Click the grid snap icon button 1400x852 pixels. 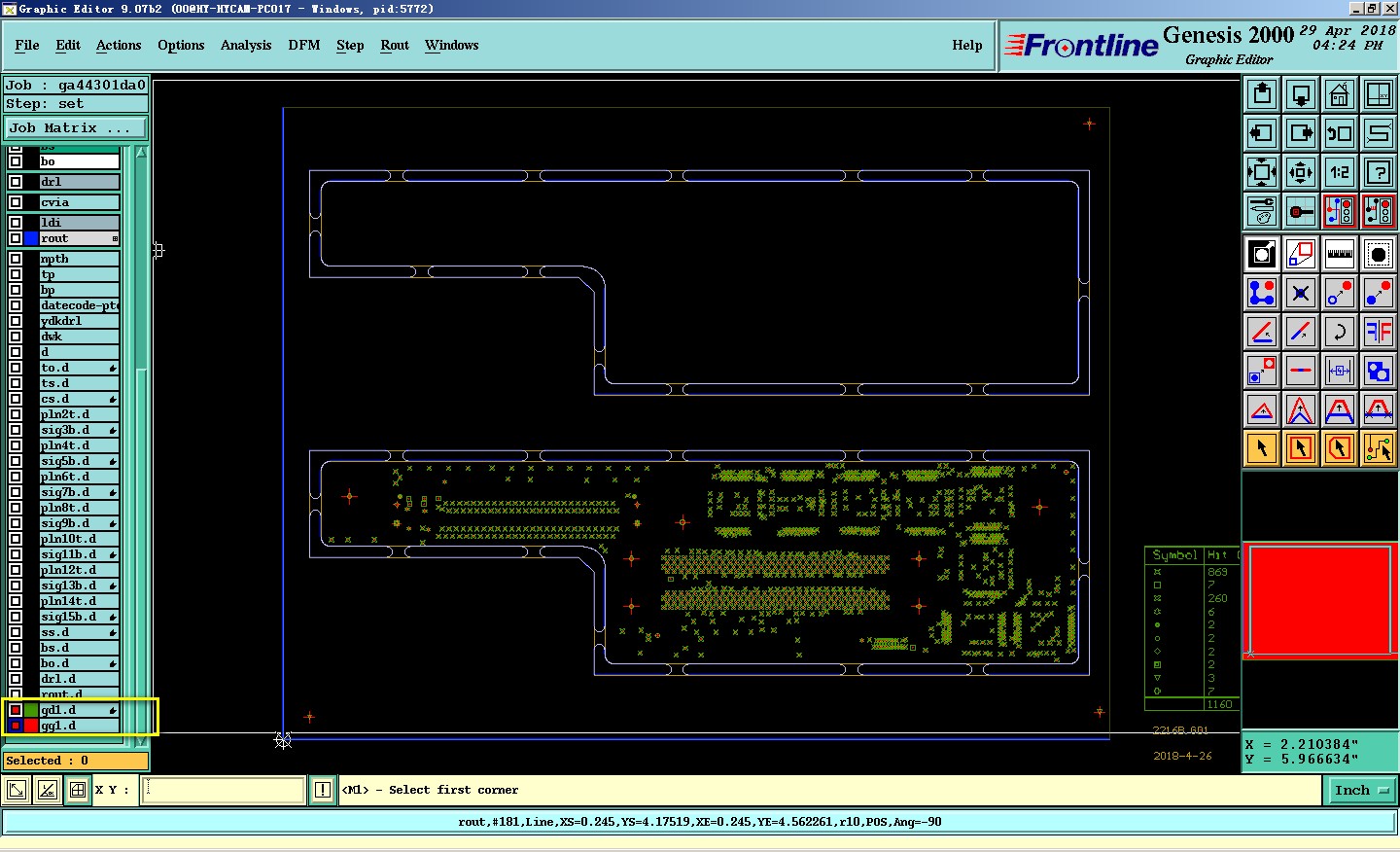pyautogui.click(x=78, y=790)
